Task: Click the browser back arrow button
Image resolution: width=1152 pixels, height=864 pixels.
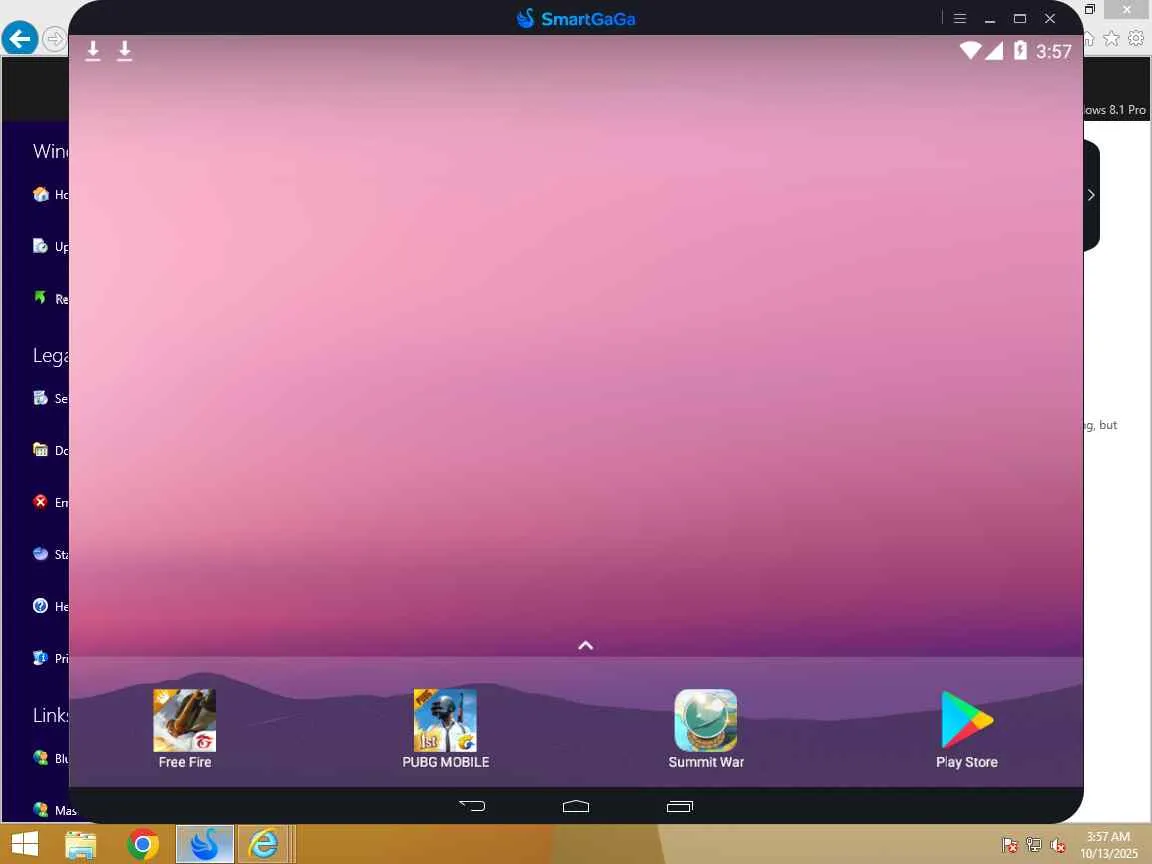Action: tap(19, 38)
